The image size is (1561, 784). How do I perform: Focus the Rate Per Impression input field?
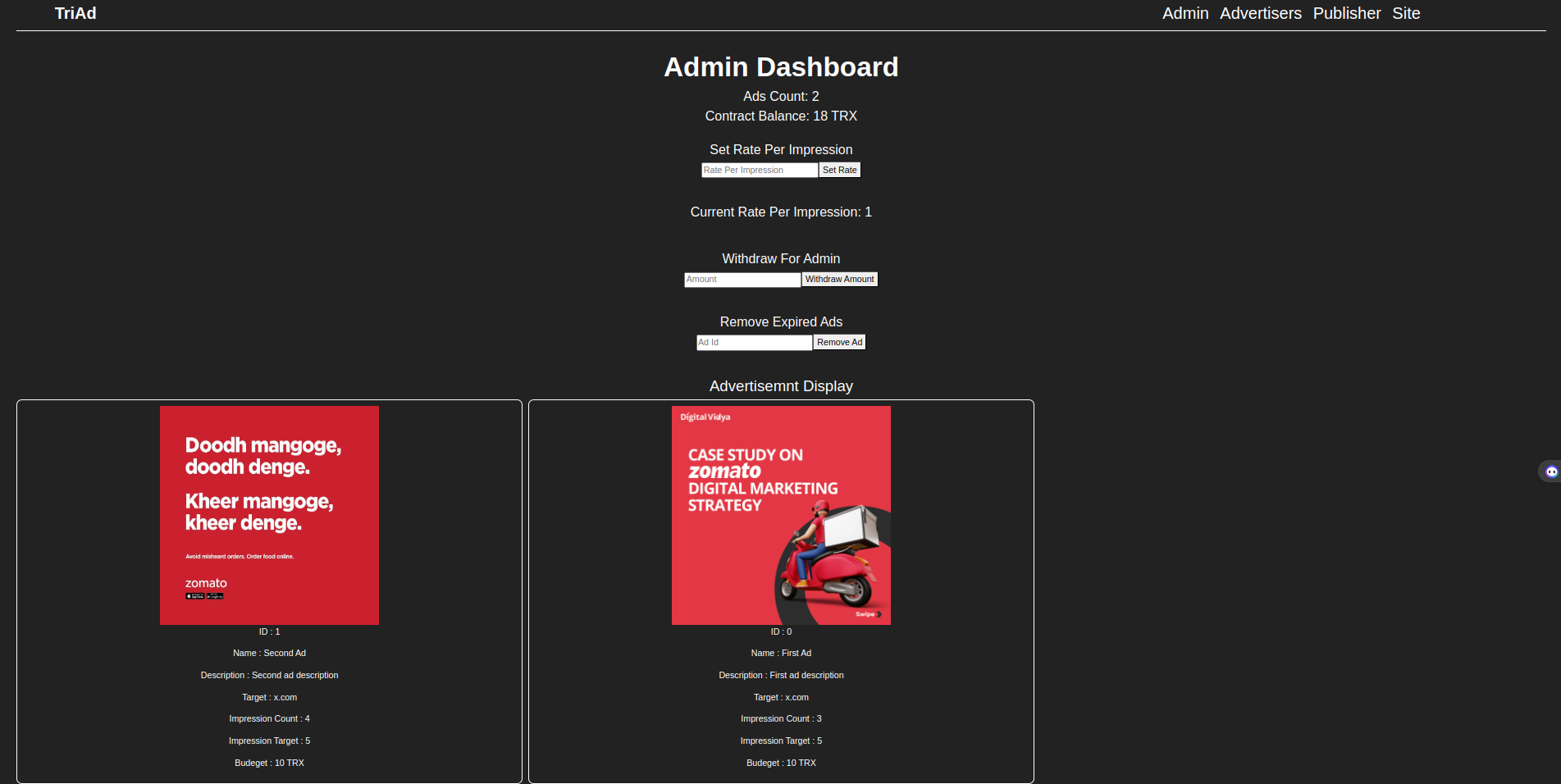(x=760, y=170)
